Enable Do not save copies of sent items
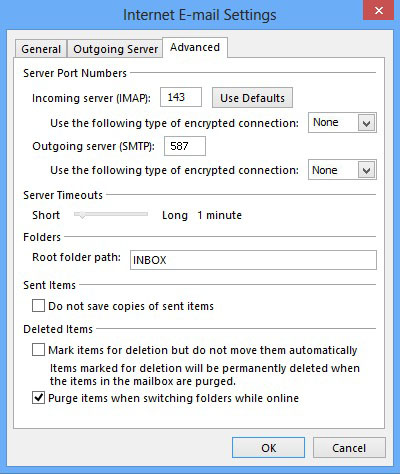Viewport: 400px width, 474px height. coord(38,306)
